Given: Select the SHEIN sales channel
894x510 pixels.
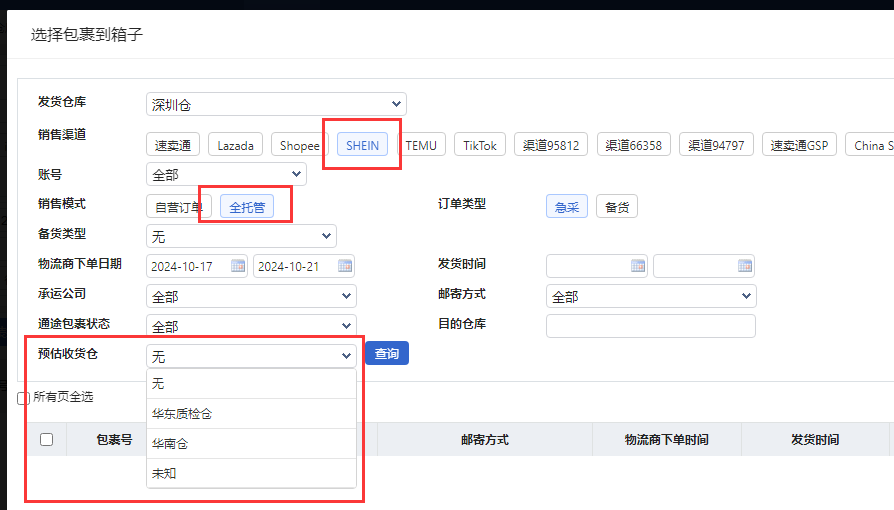Looking at the screenshot, I should point(362,145).
